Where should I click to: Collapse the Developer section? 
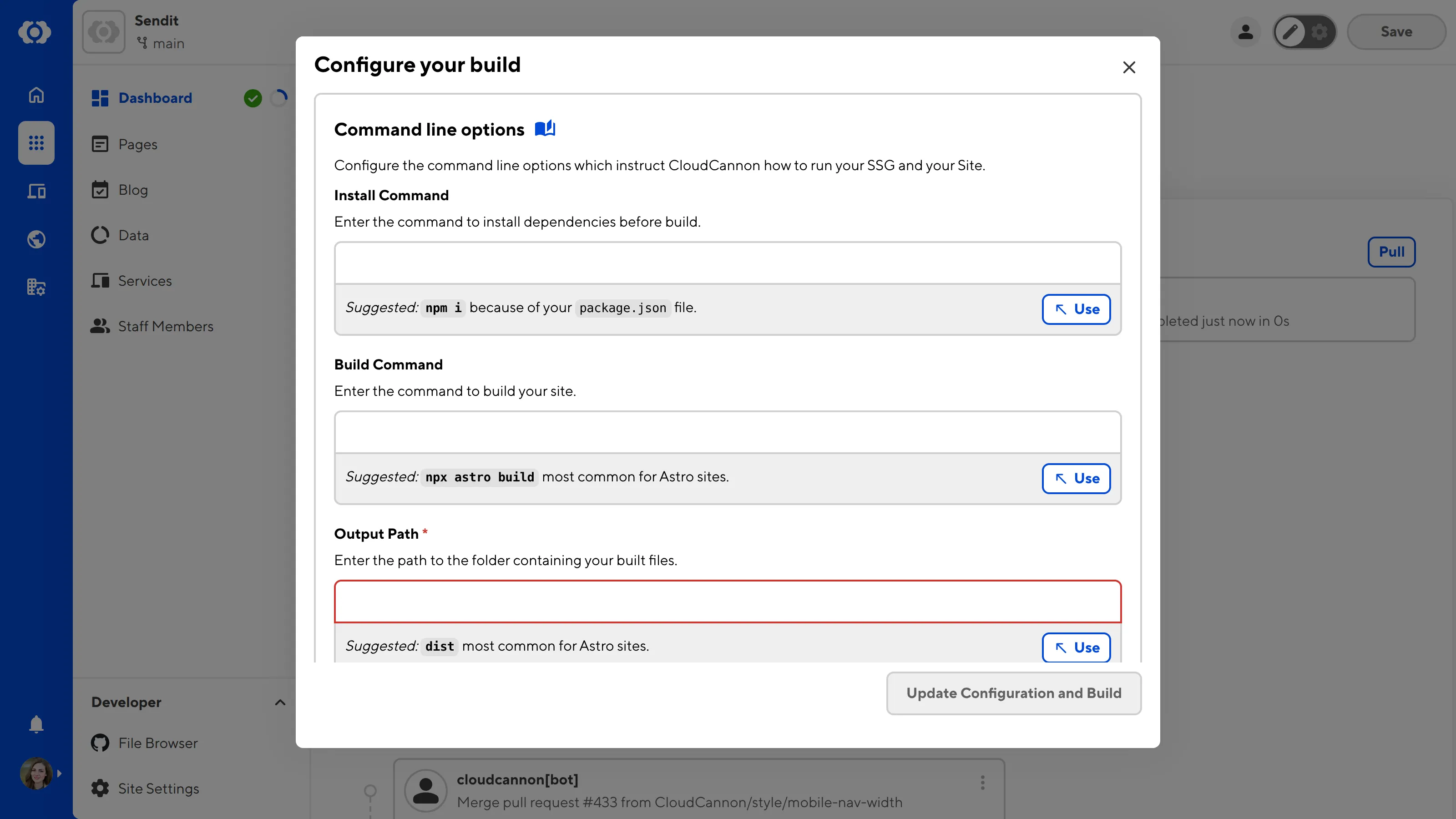(280, 702)
